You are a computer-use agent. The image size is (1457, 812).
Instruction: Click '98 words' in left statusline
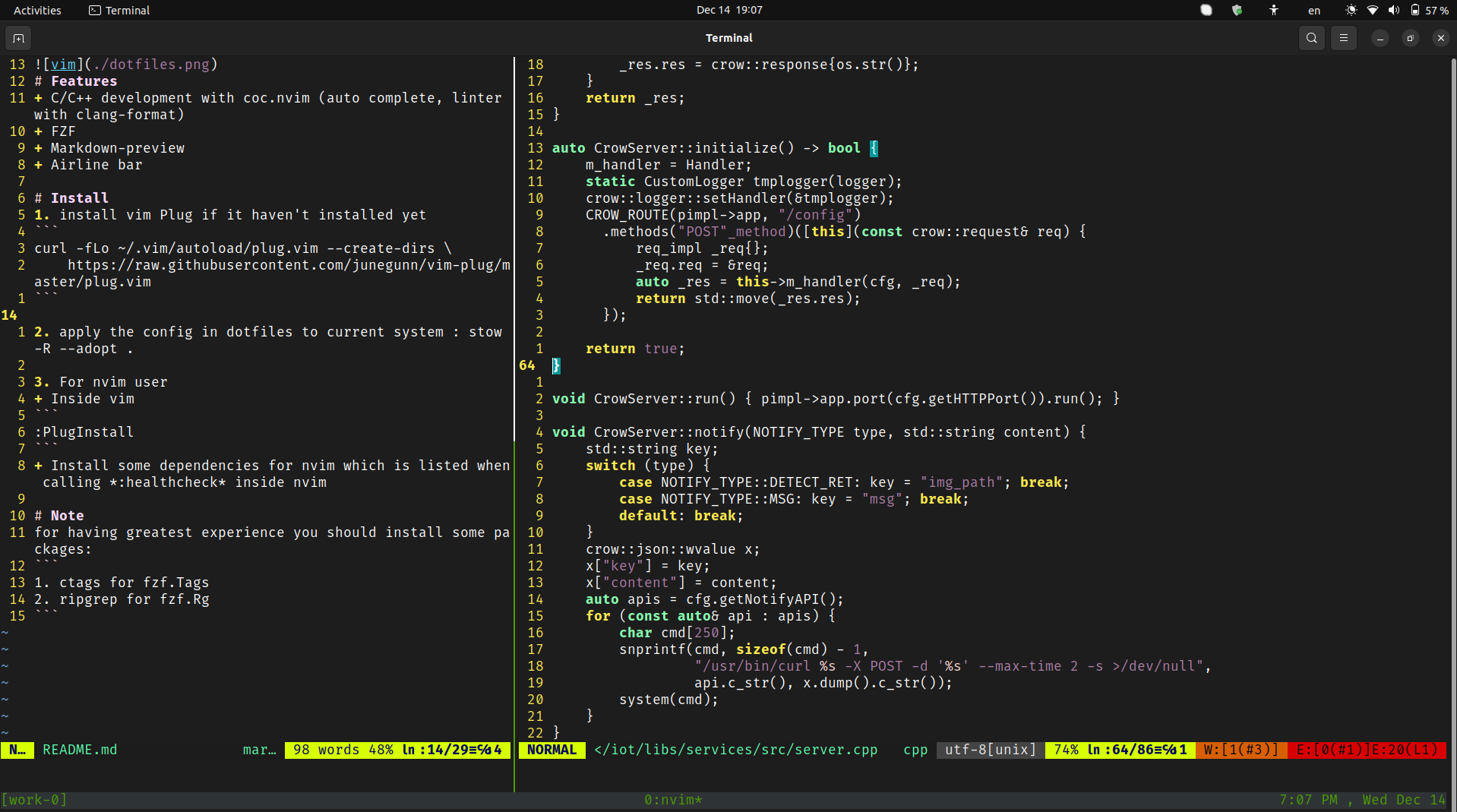pos(327,750)
